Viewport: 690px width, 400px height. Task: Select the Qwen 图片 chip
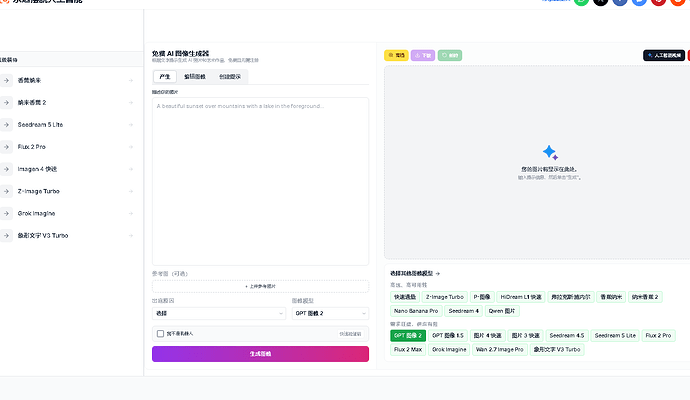coord(502,311)
